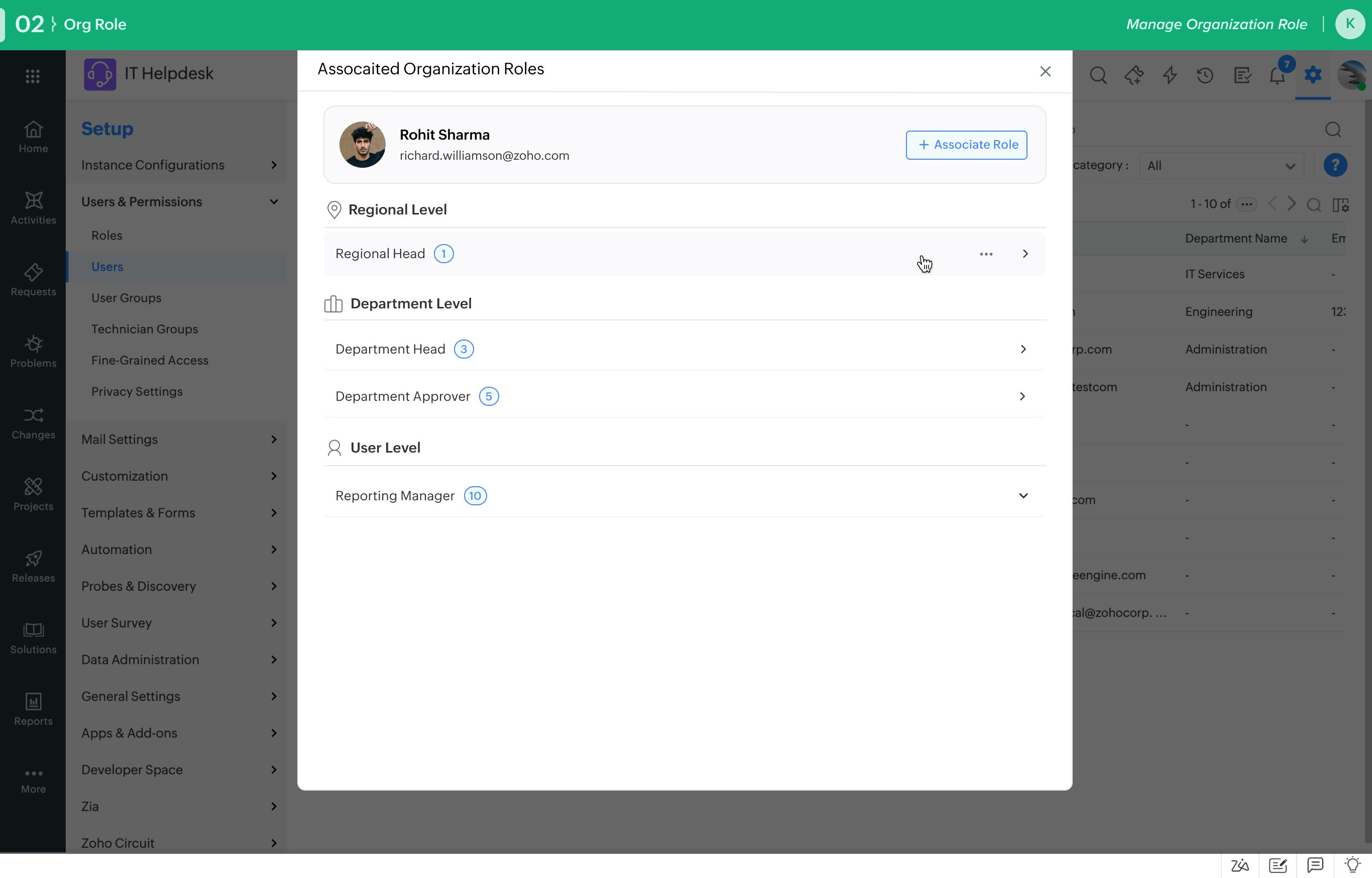Open the apps grid icon

point(33,76)
